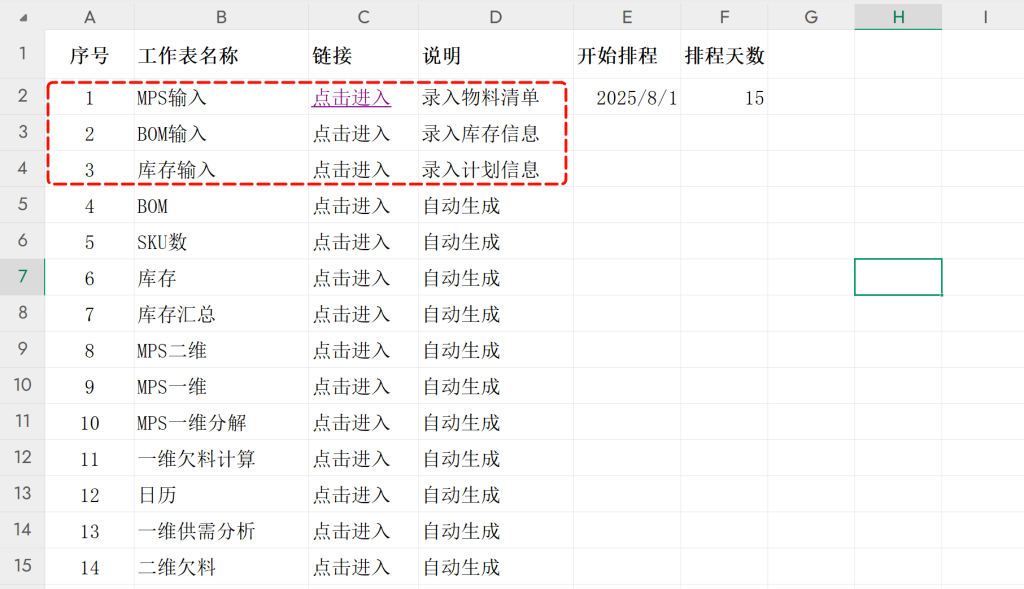The image size is (1024, 589).
Task: Follow the 点击进入 link for SKU数
Action: coord(351,242)
